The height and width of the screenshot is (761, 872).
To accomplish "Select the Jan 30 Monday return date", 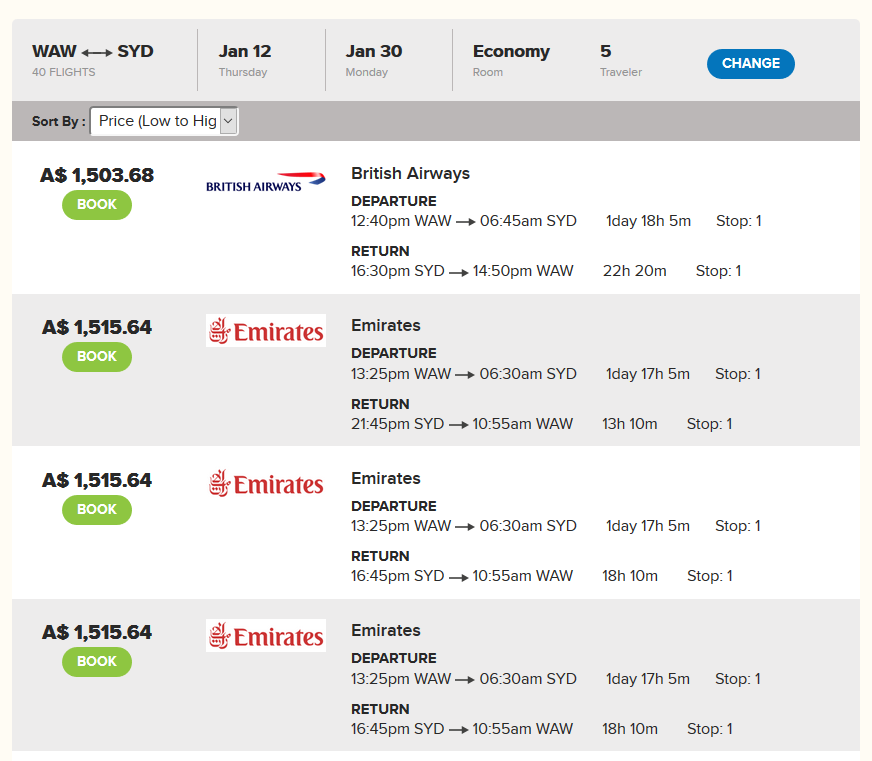I will coord(374,60).
